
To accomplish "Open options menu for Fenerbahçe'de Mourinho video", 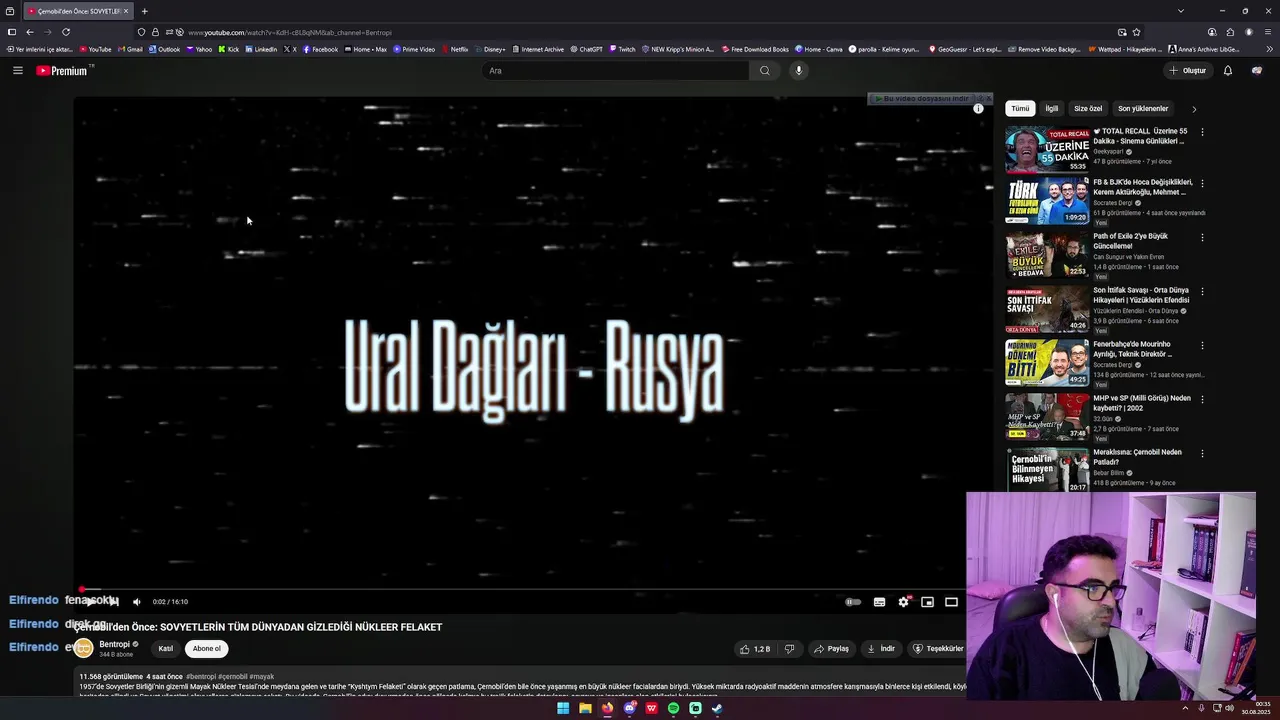I will [x=1202, y=346].
